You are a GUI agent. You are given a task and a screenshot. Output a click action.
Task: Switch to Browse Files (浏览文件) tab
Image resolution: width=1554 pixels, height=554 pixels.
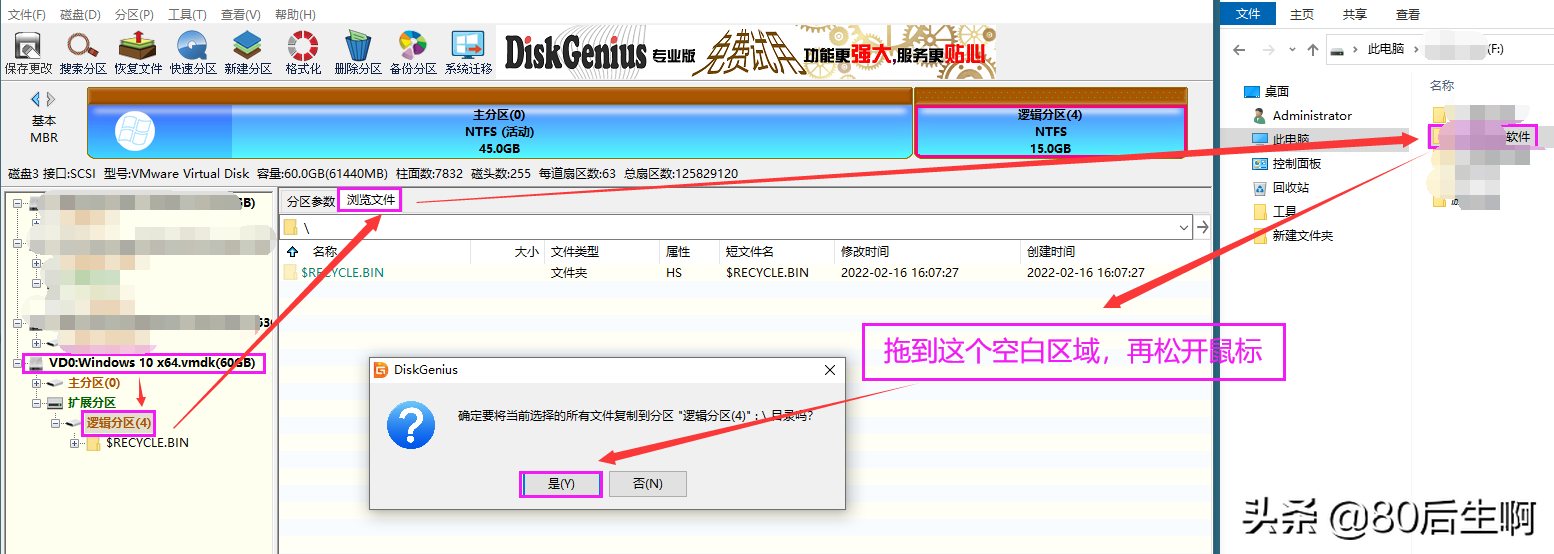[370, 200]
